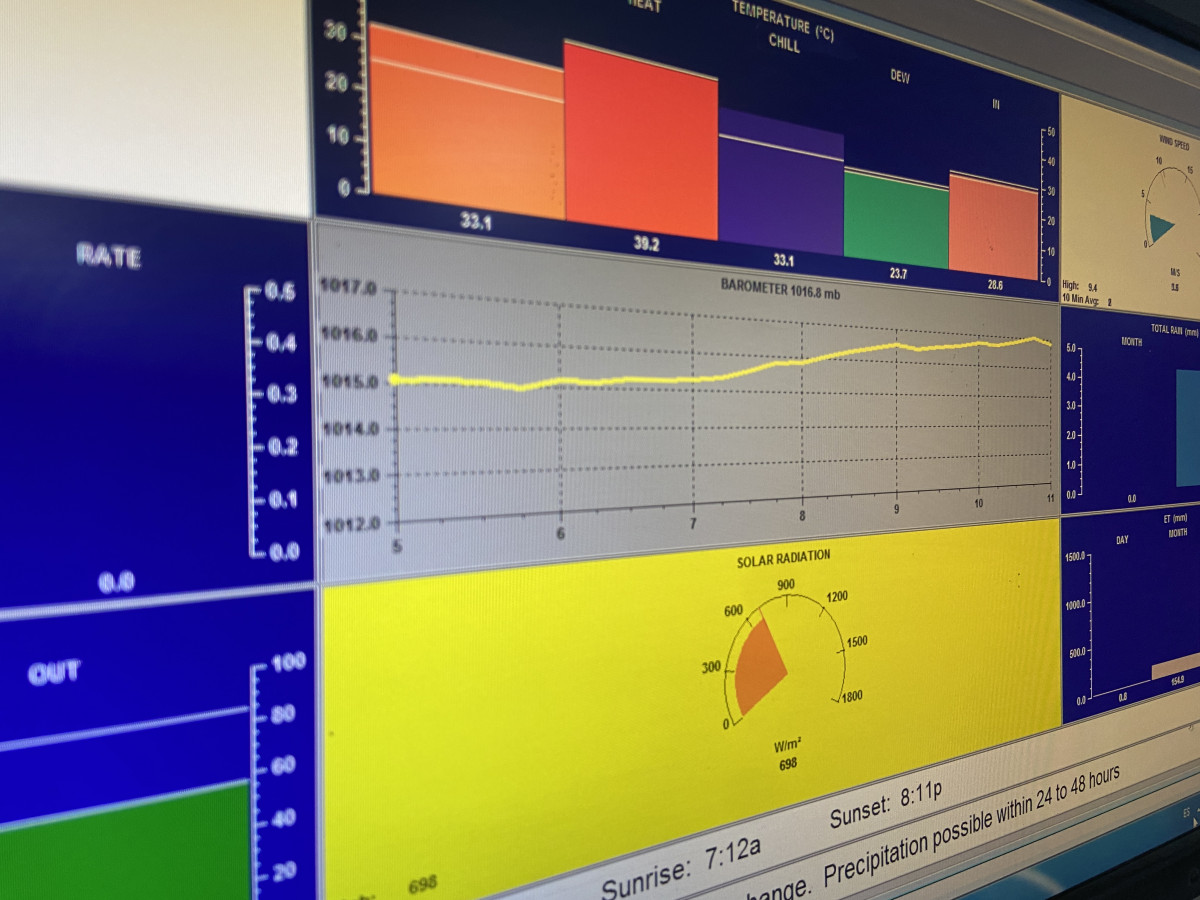Screen dimensions: 1200x900
Task: Click the teal wind speed gauge pointer
Action: (1160, 229)
